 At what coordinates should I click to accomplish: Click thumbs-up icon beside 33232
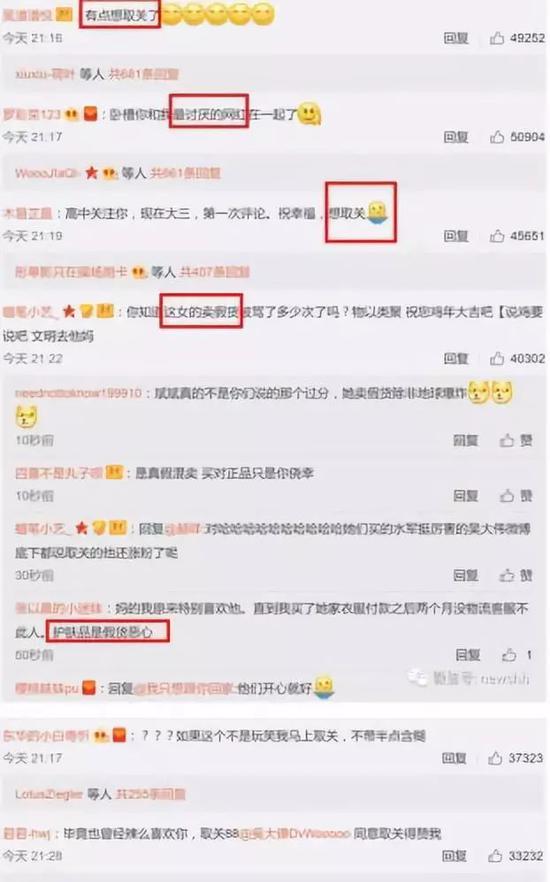(495, 856)
